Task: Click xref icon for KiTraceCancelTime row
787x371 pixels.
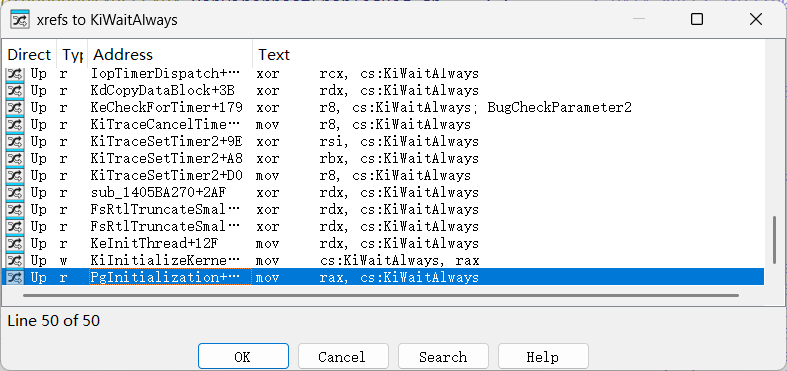Action: [x=15, y=125]
